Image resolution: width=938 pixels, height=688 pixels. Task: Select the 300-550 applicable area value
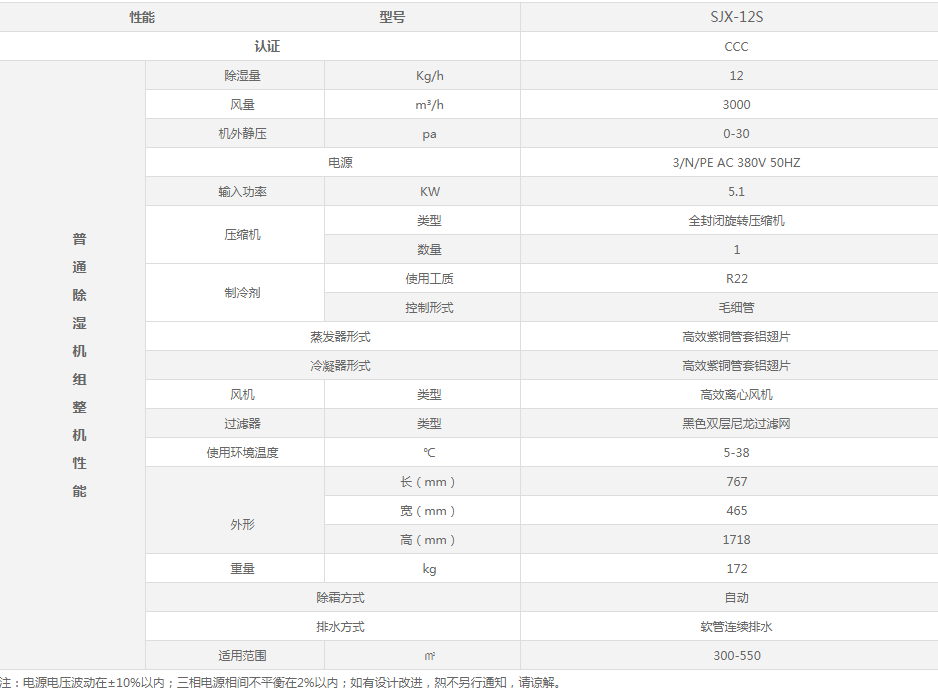pyautogui.click(x=736, y=656)
